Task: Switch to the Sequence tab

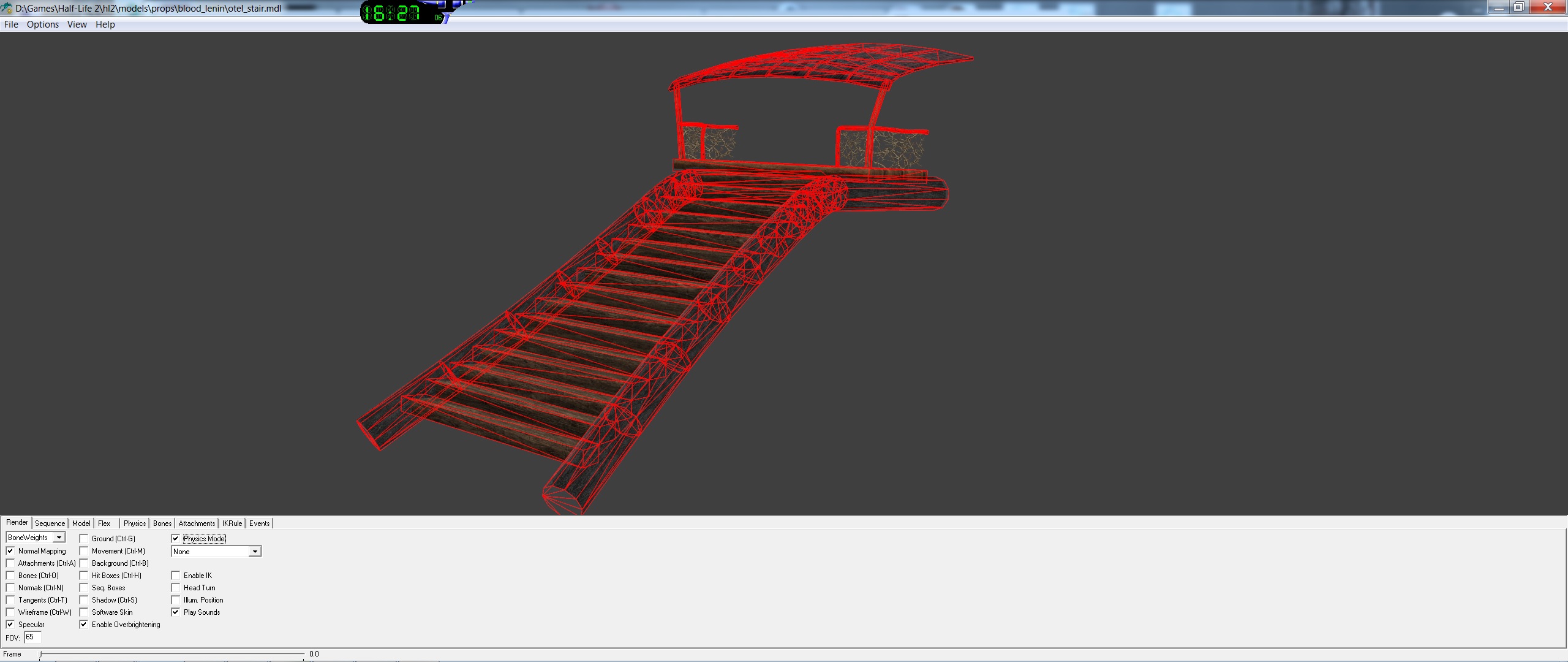Action: [50, 523]
